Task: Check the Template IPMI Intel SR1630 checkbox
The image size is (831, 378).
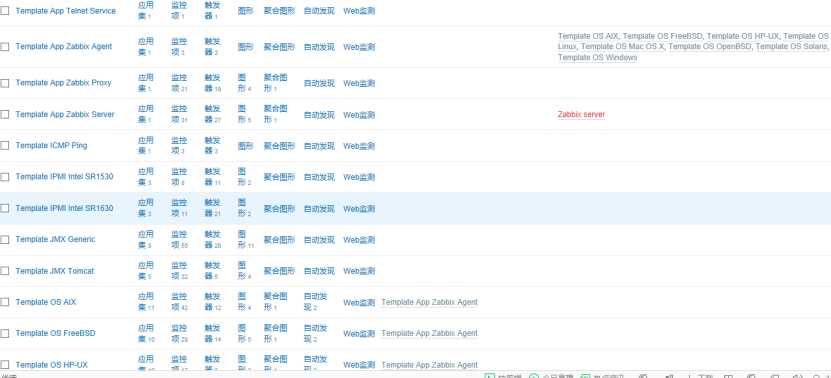Action: [5, 208]
